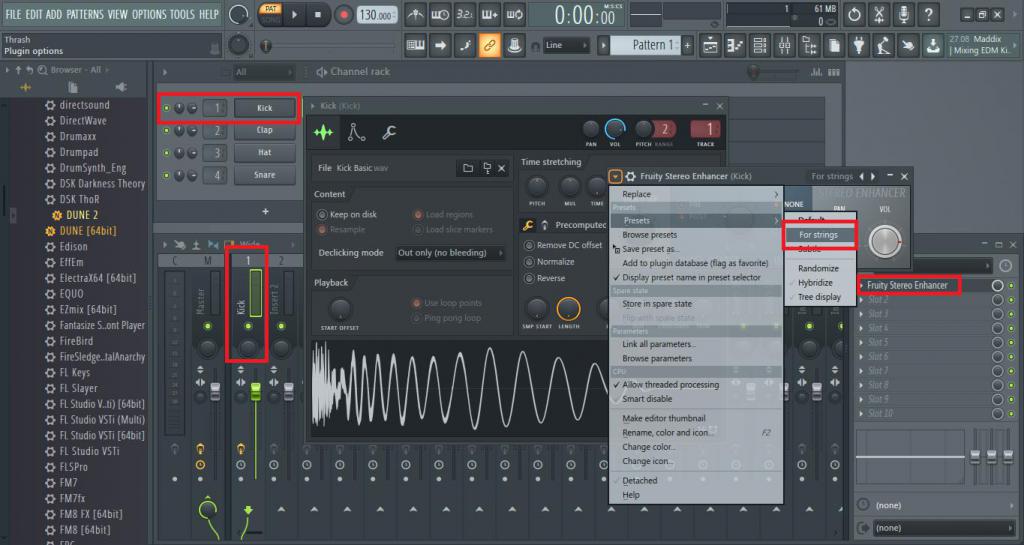
Task: Toggle the Keep on disk option
Action: [322, 214]
